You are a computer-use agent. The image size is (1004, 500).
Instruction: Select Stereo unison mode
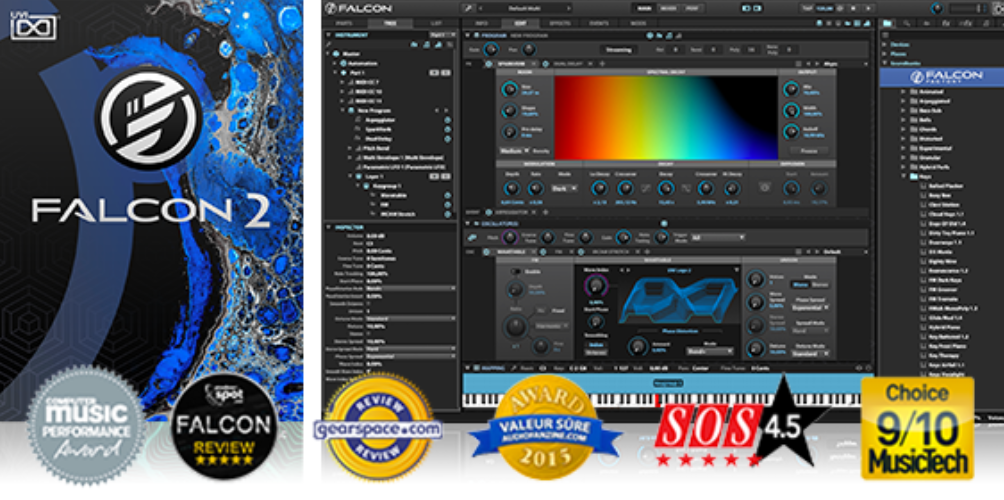tap(820, 284)
